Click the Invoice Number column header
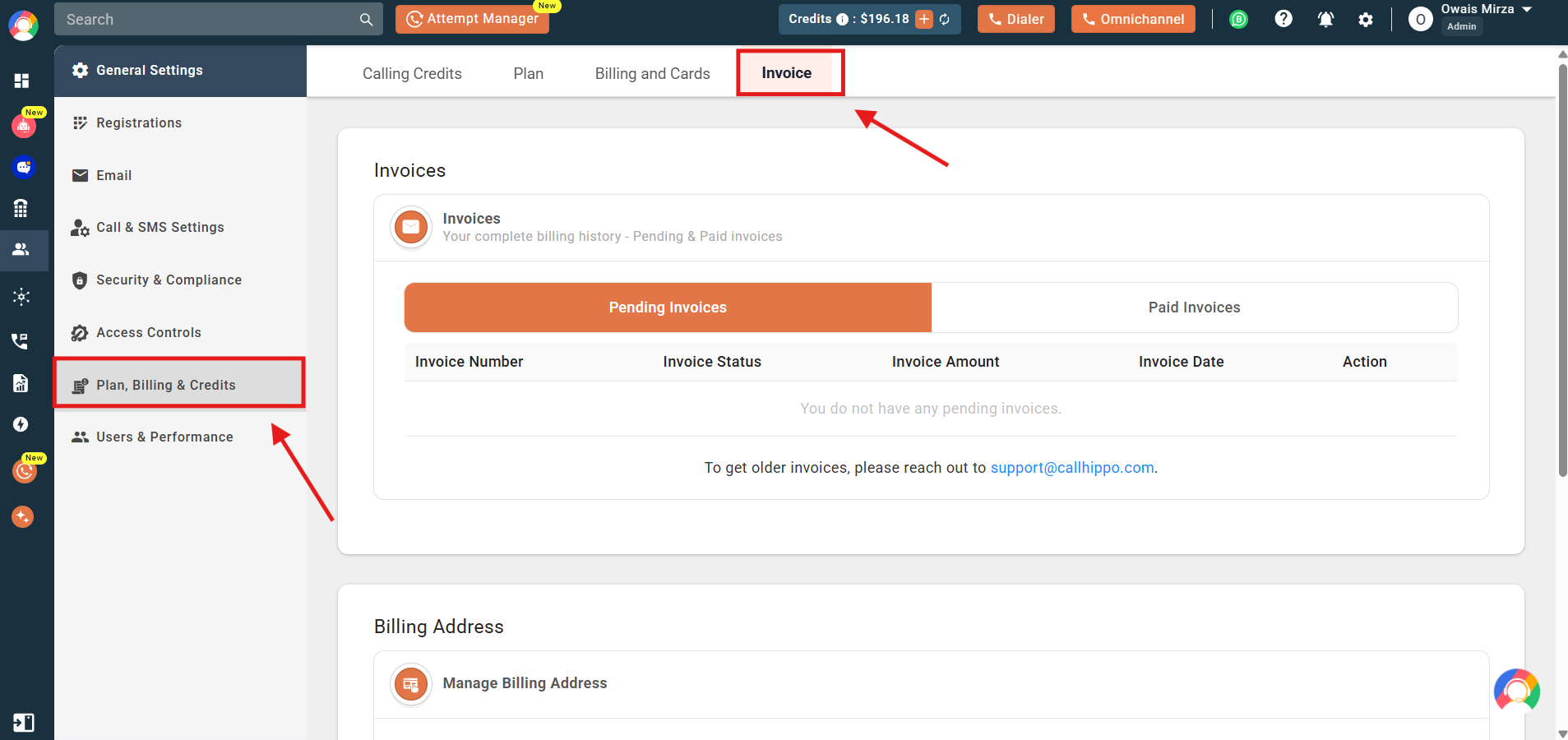Viewport: 1568px width, 740px height. (x=469, y=362)
